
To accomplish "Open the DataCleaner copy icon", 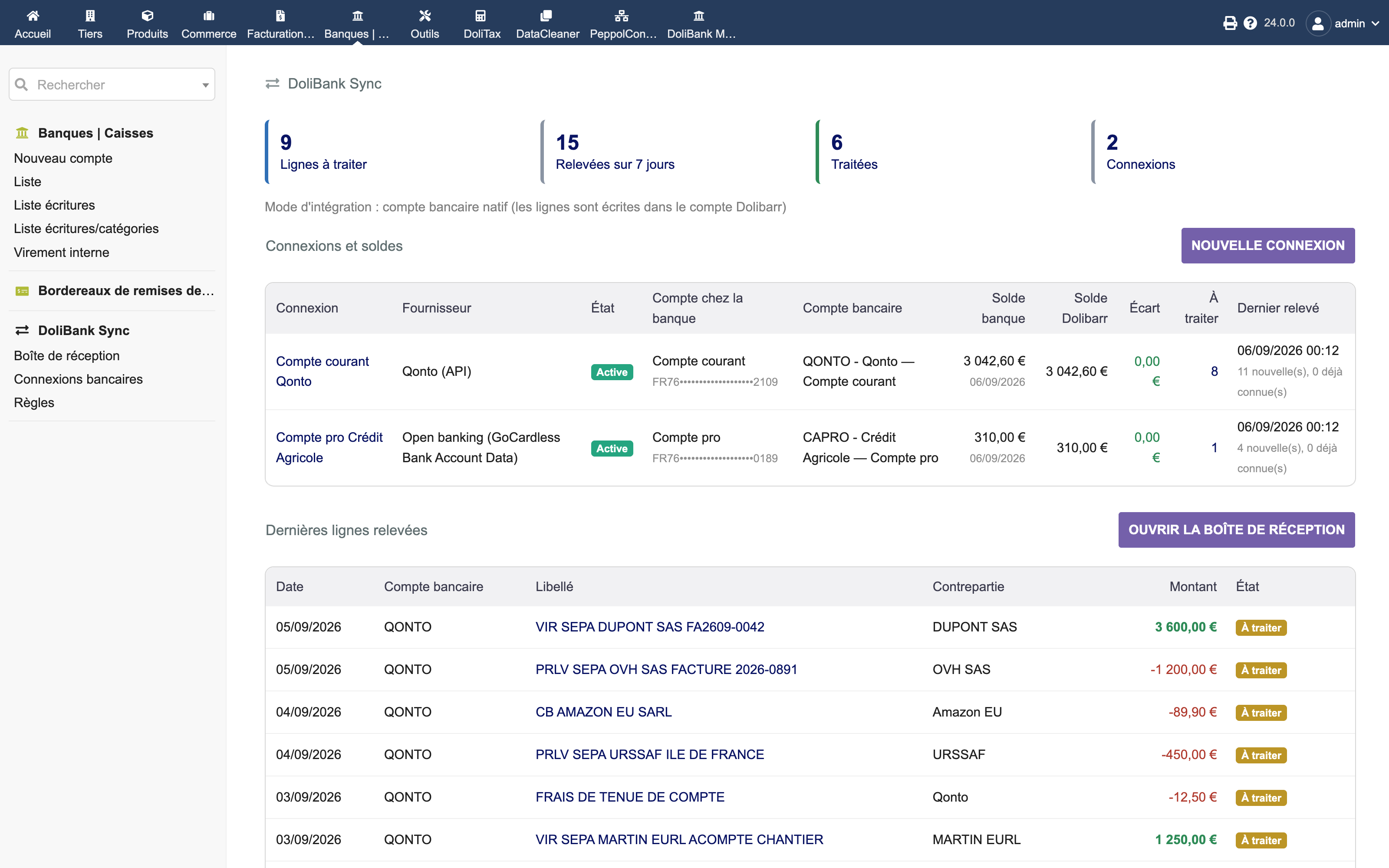I will (546, 16).
